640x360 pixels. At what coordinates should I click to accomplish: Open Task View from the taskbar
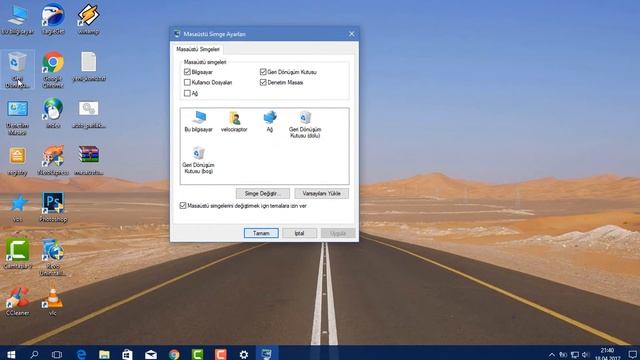click(57, 354)
